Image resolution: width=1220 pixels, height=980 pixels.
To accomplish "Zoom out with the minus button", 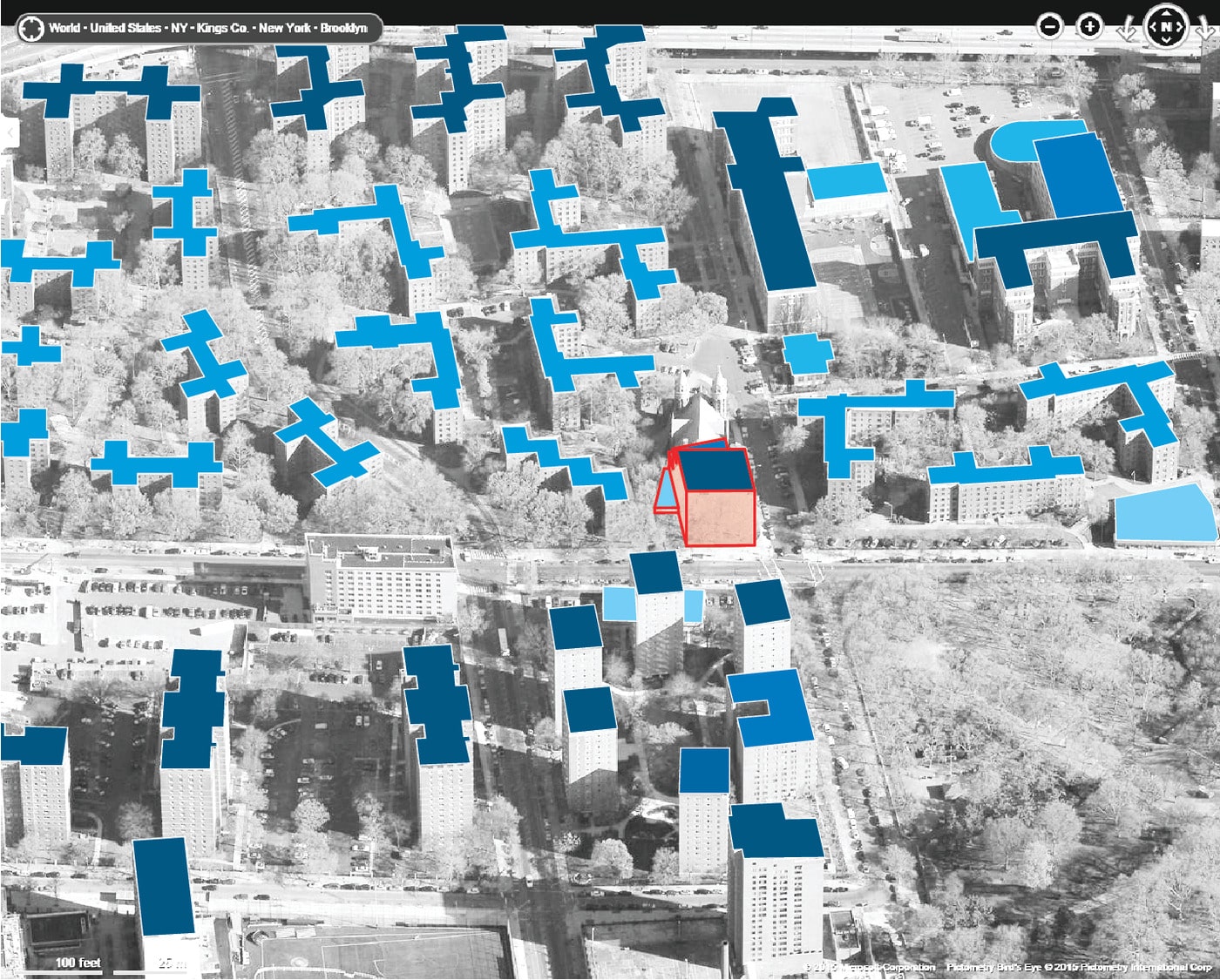I will [x=1051, y=27].
